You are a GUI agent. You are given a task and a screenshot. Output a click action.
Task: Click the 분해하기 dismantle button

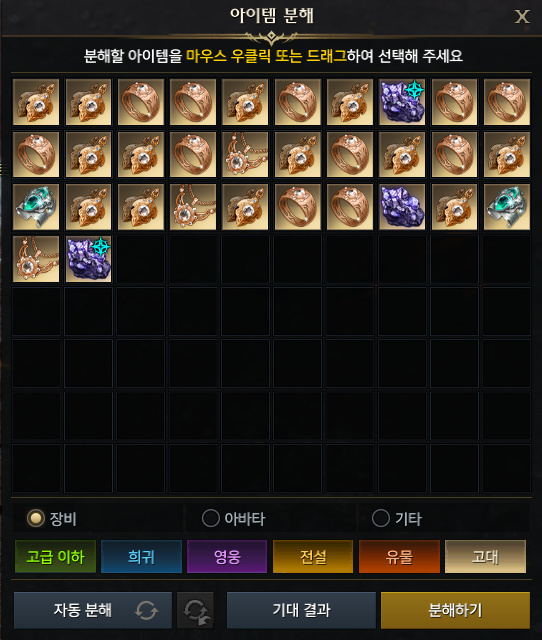pos(455,610)
